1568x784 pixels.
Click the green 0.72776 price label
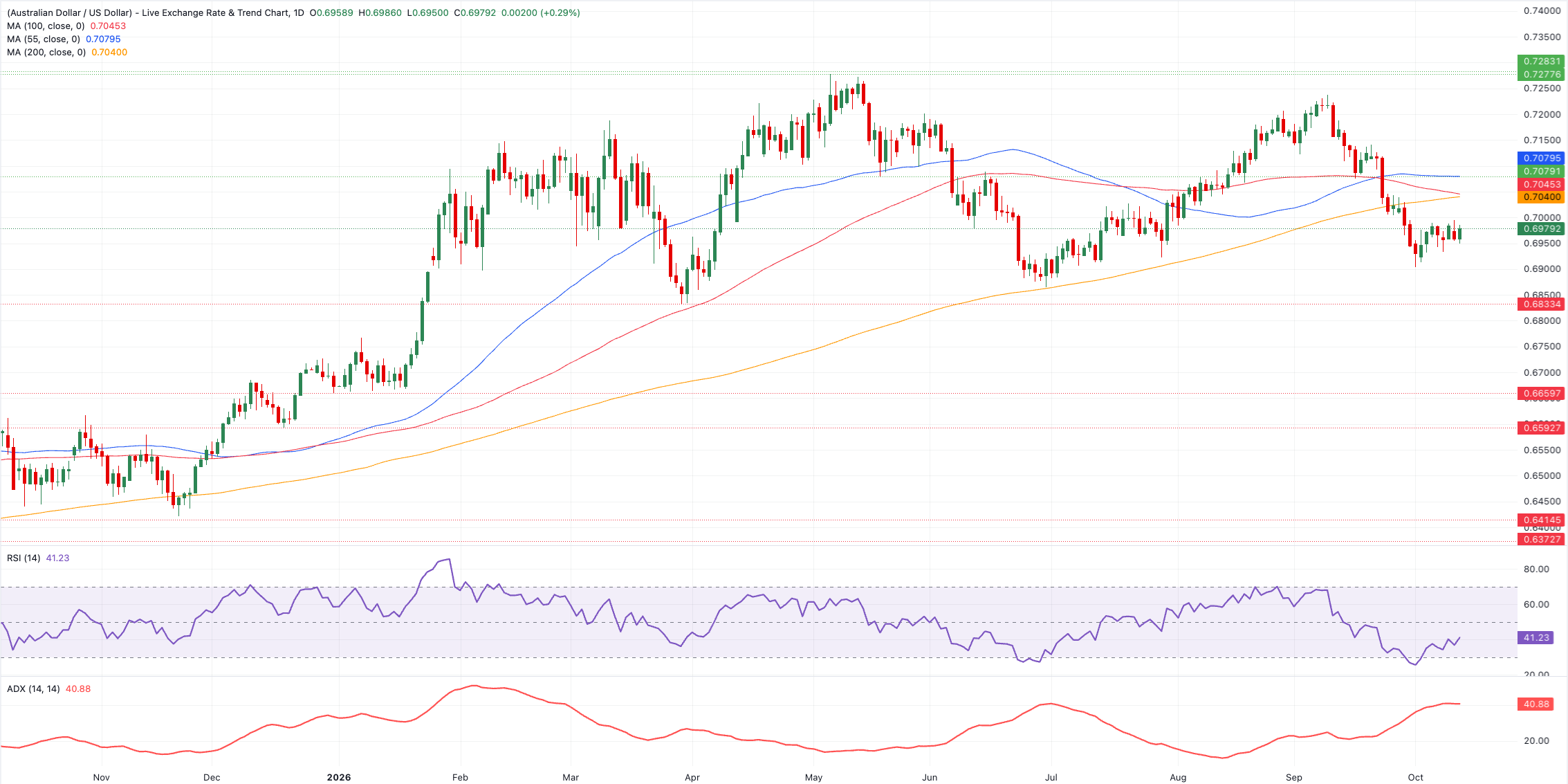click(1542, 75)
